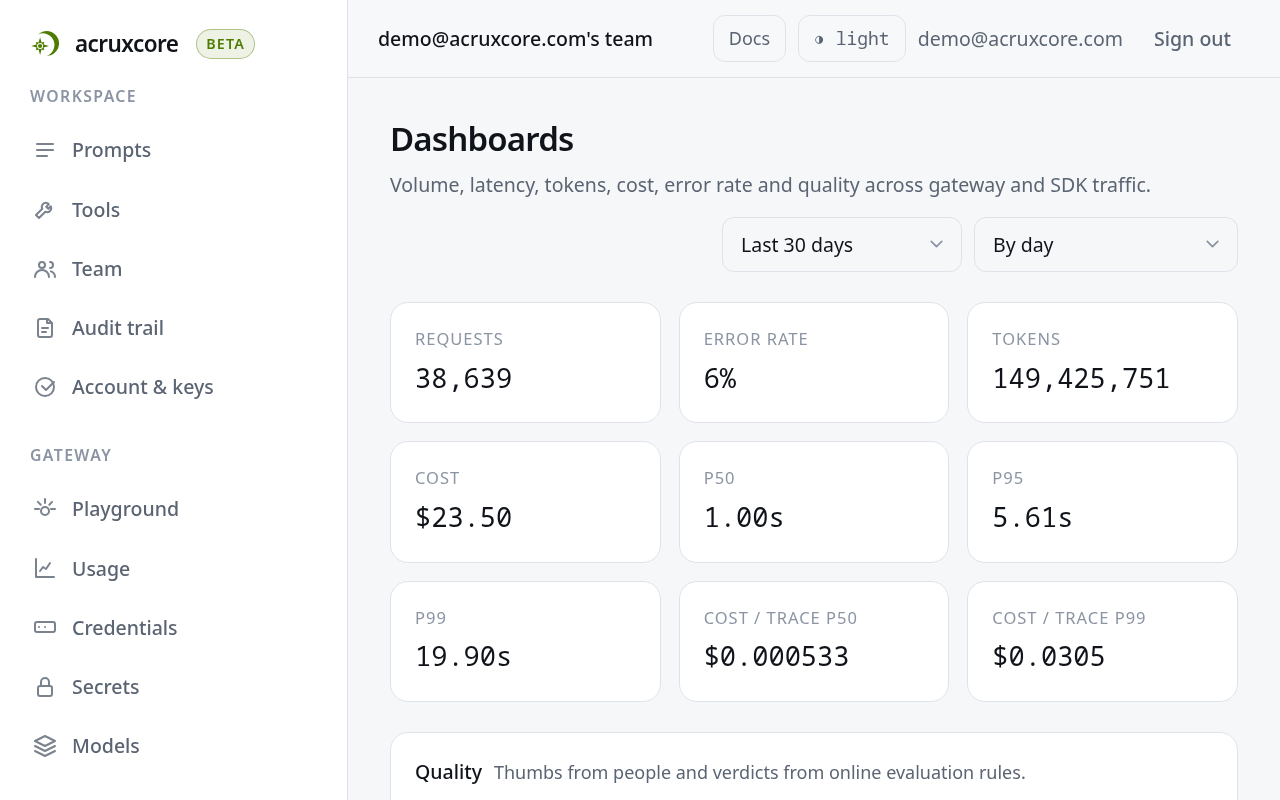Toggle the light theme switch
This screenshot has width=1280, height=800.
852,39
